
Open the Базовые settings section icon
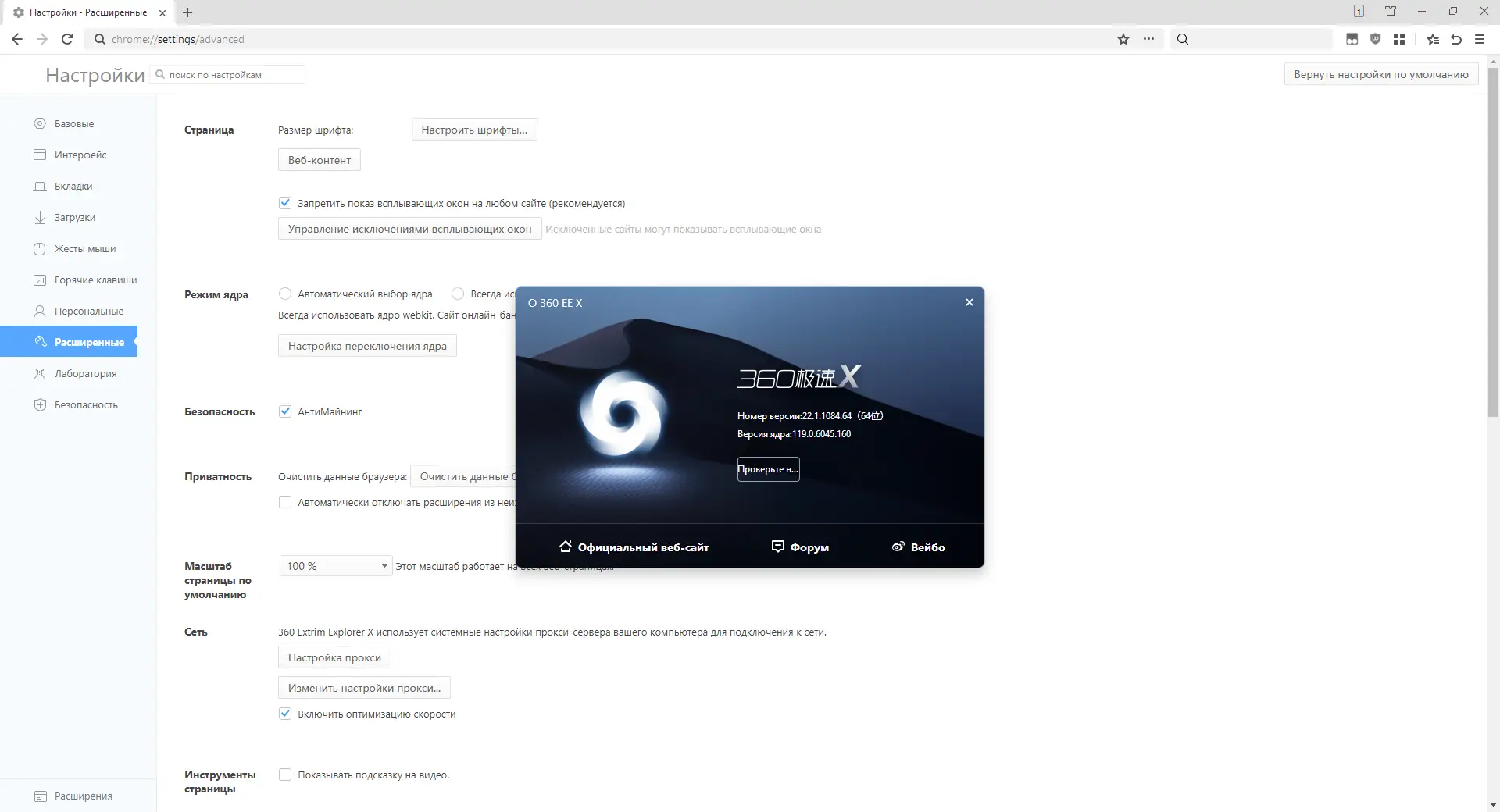click(x=39, y=123)
